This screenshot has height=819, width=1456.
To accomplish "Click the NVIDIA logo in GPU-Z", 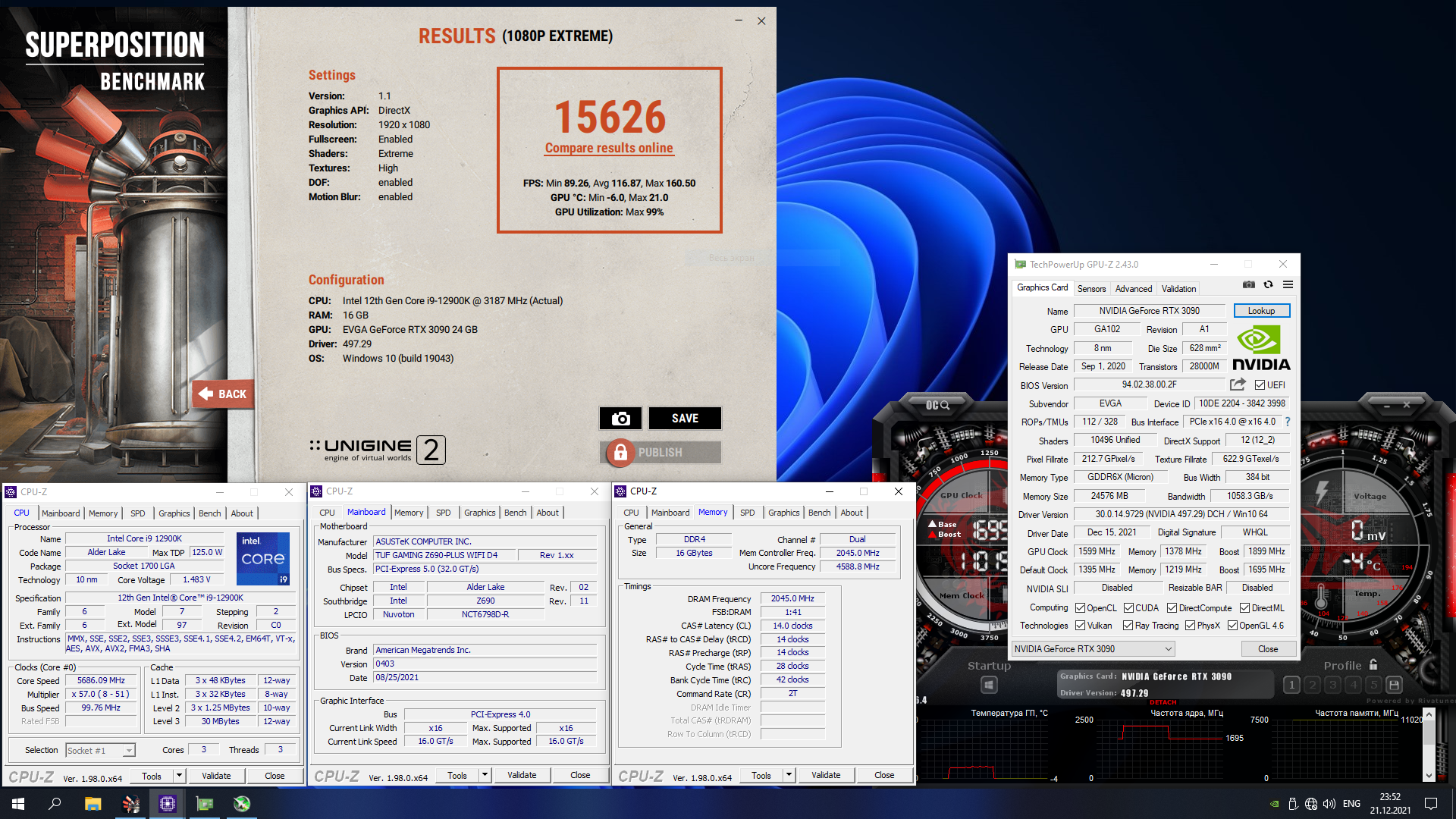I will coord(1261,348).
